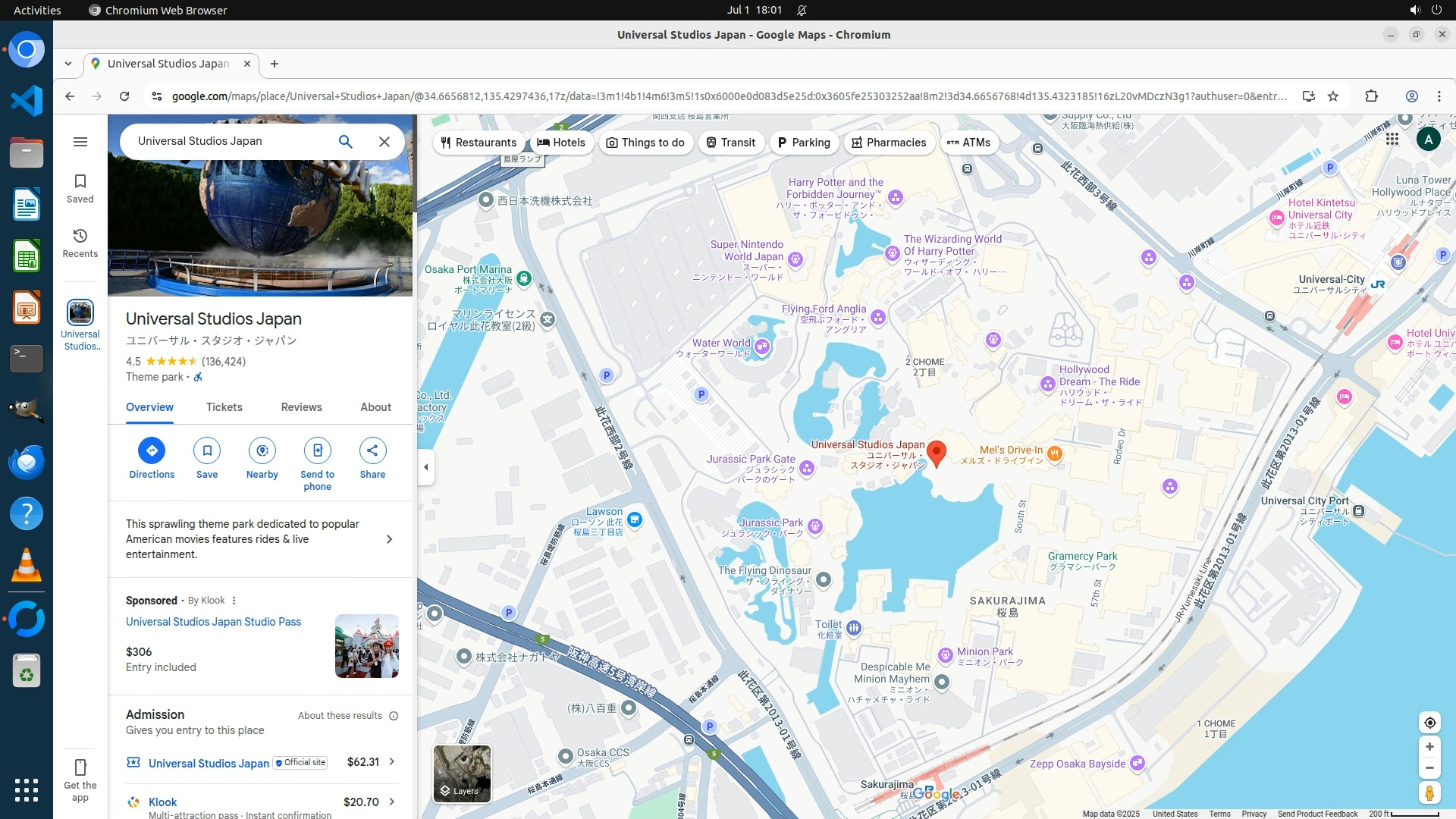Toggle the Restaurants filter chip
This screenshot has width=1456, height=819.
[x=479, y=143]
